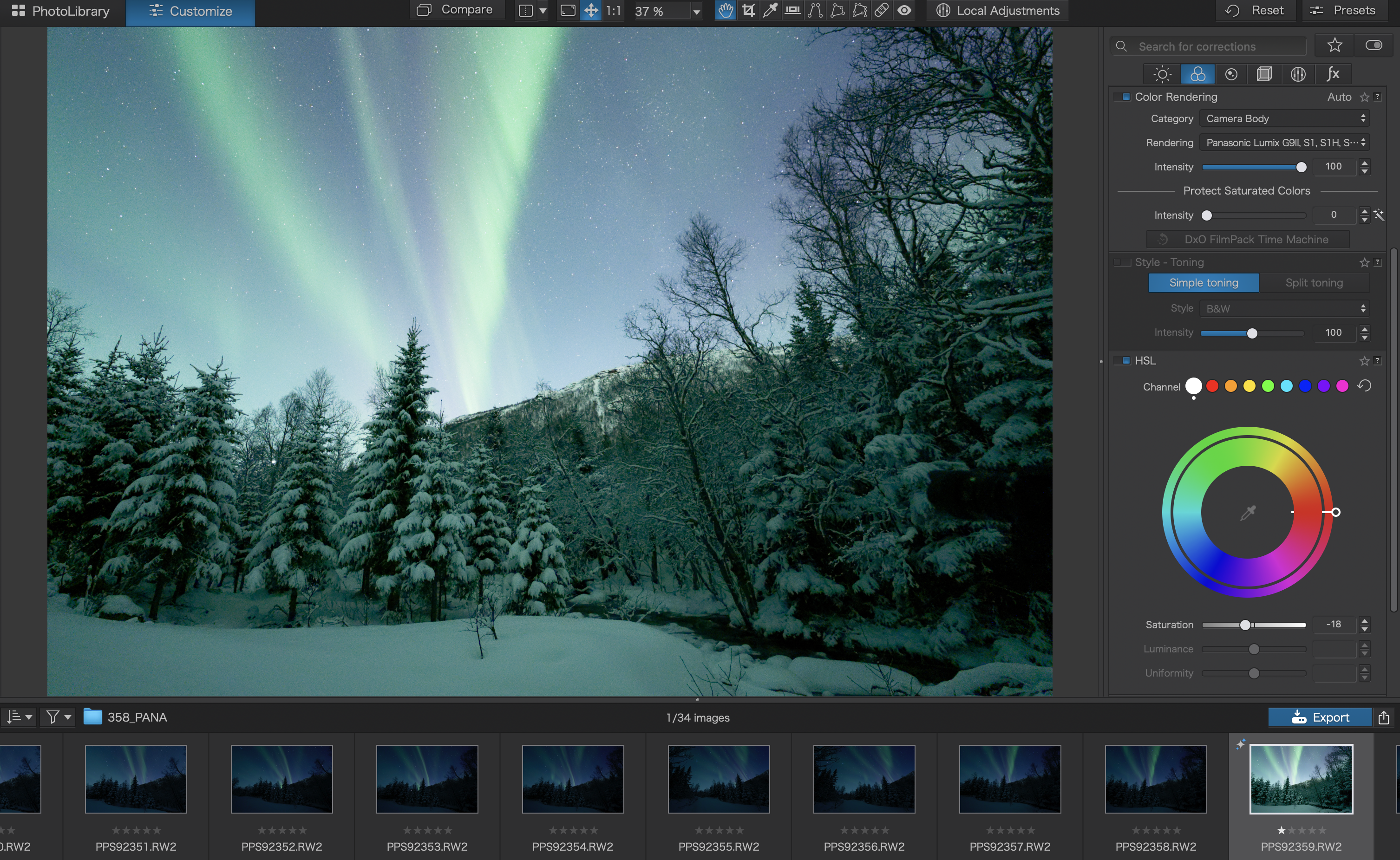Select the Split toning tab
This screenshot has height=860, width=1400.
(1314, 283)
